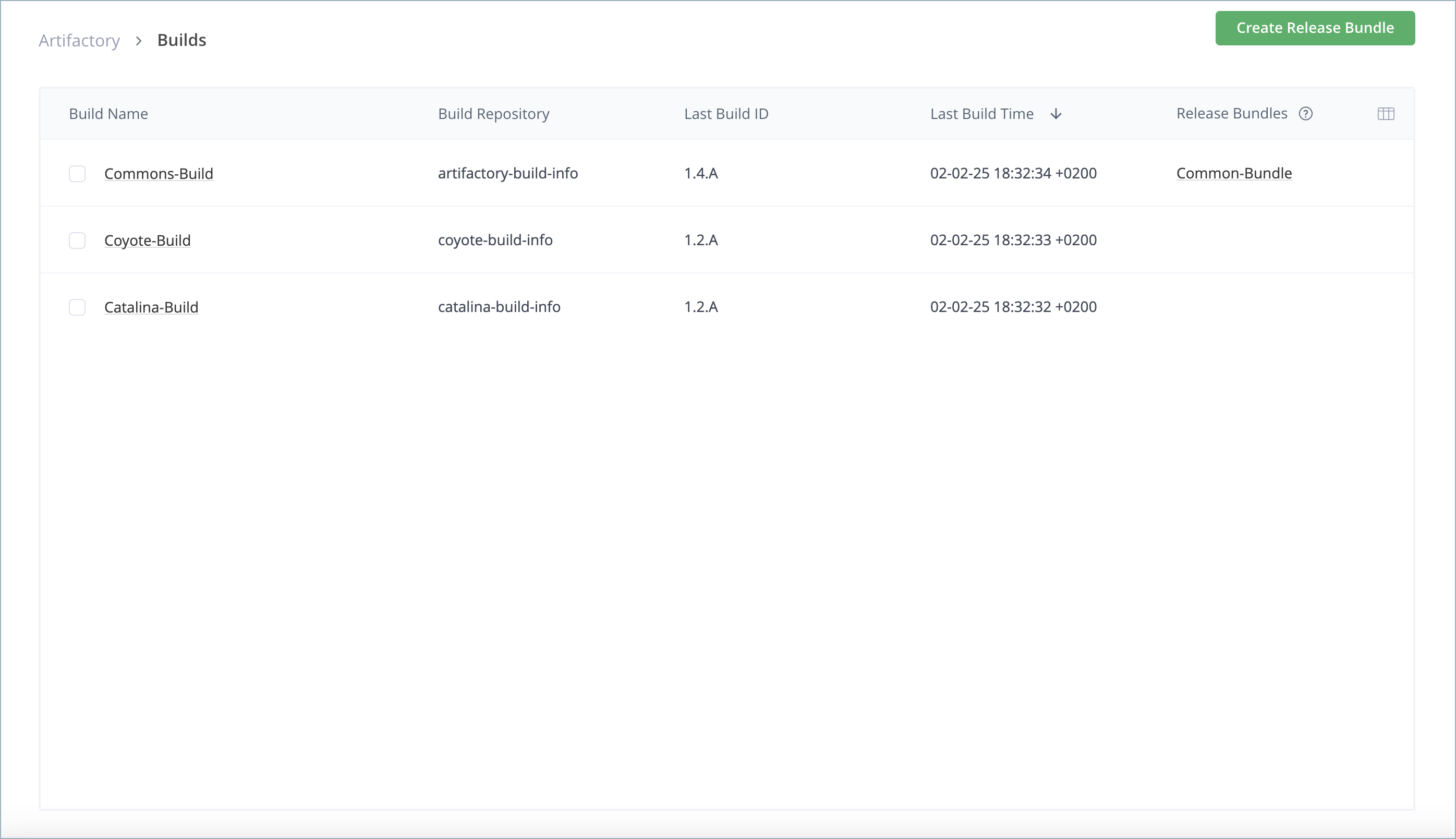
Task: Open the Common-Bundle release bundle link
Action: [x=1234, y=173]
